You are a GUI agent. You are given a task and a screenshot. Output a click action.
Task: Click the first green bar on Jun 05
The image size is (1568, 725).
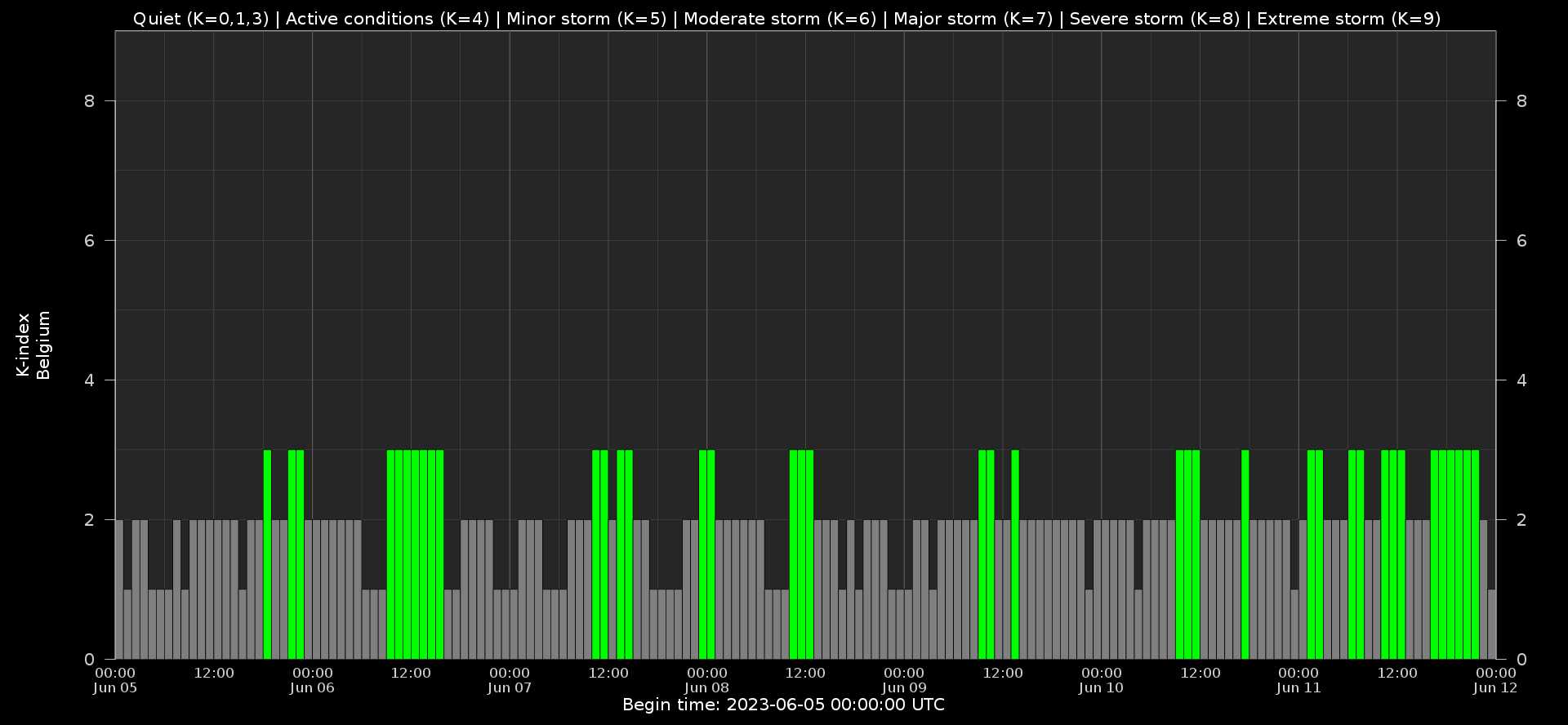pyautogui.click(x=267, y=555)
